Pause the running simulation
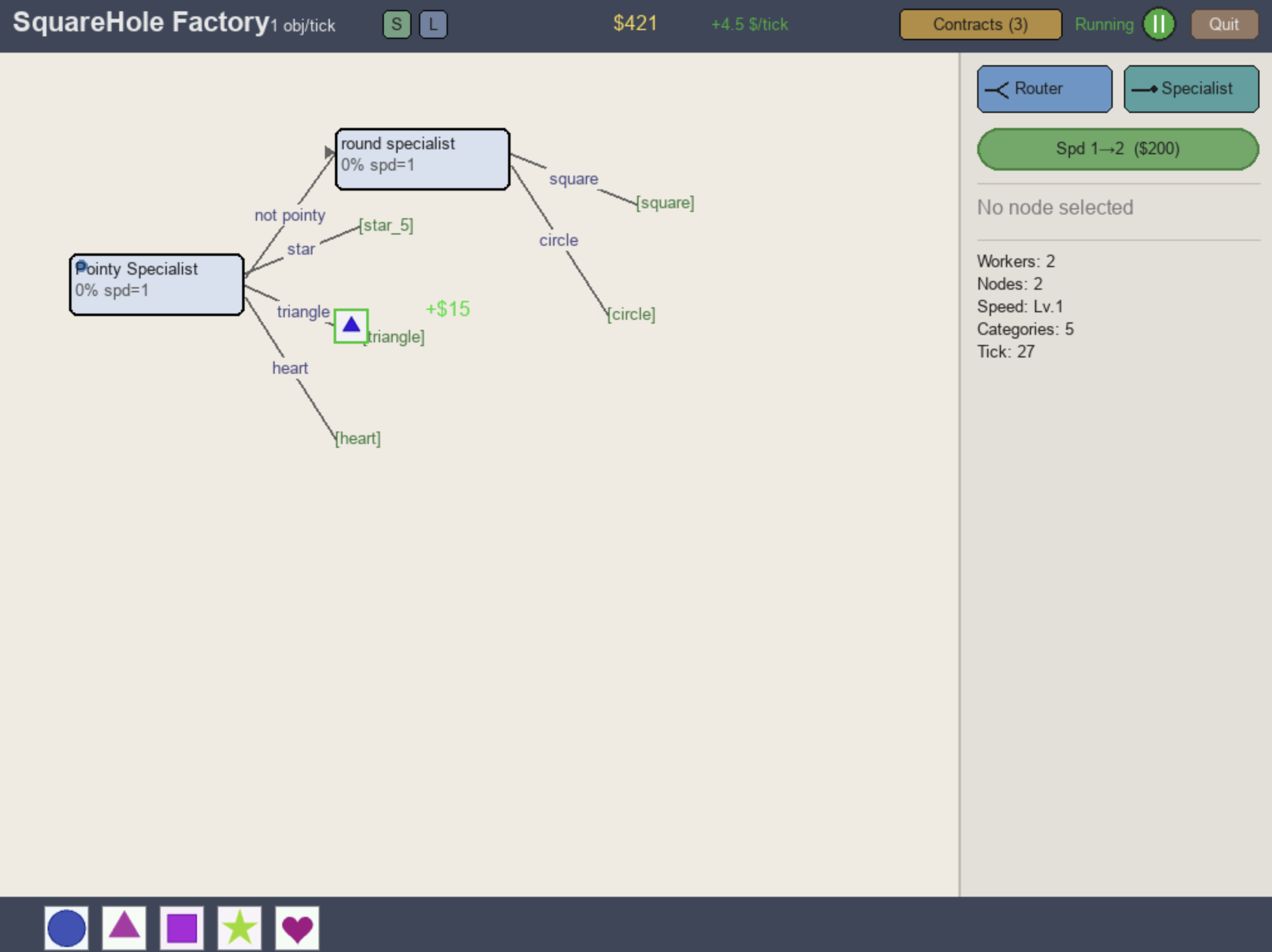 [1158, 24]
